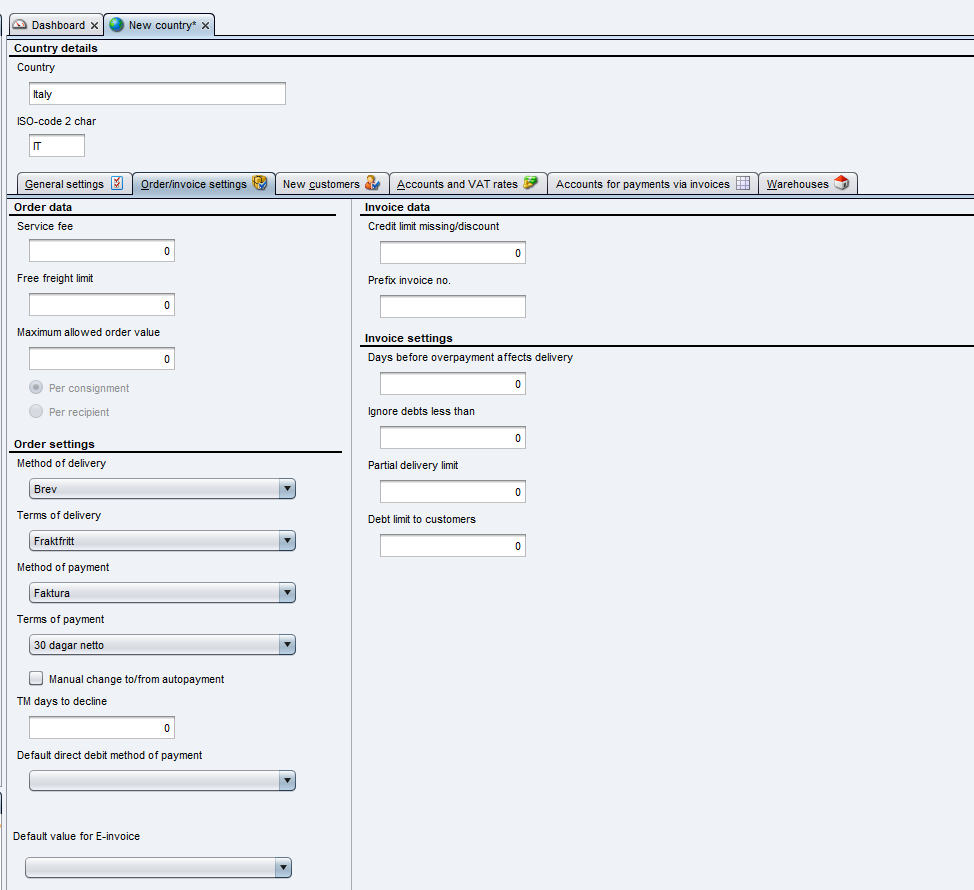
Task: Switch to the General settings tab
Action: click(64, 184)
